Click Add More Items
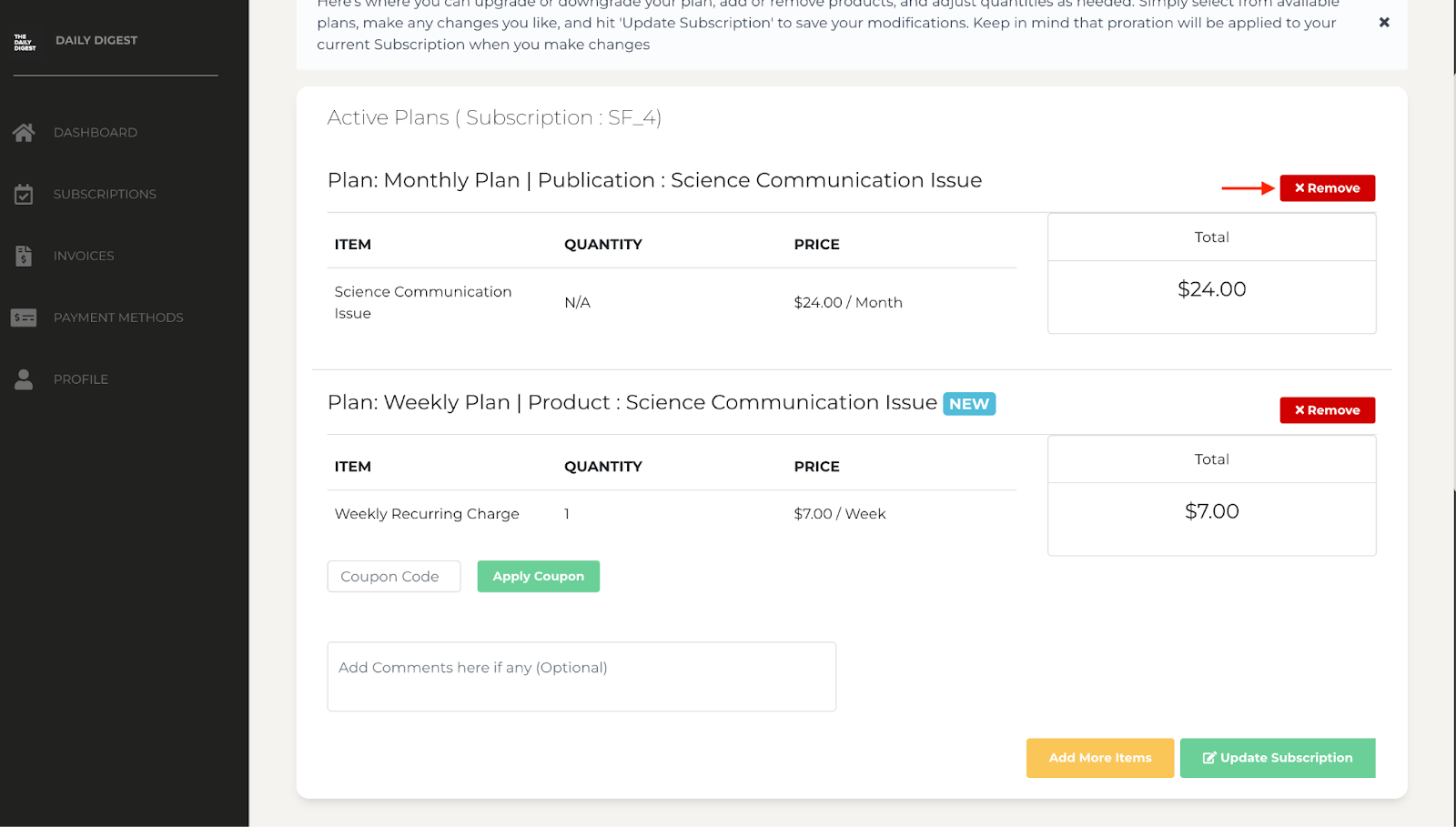 (x=1099, y=758)
